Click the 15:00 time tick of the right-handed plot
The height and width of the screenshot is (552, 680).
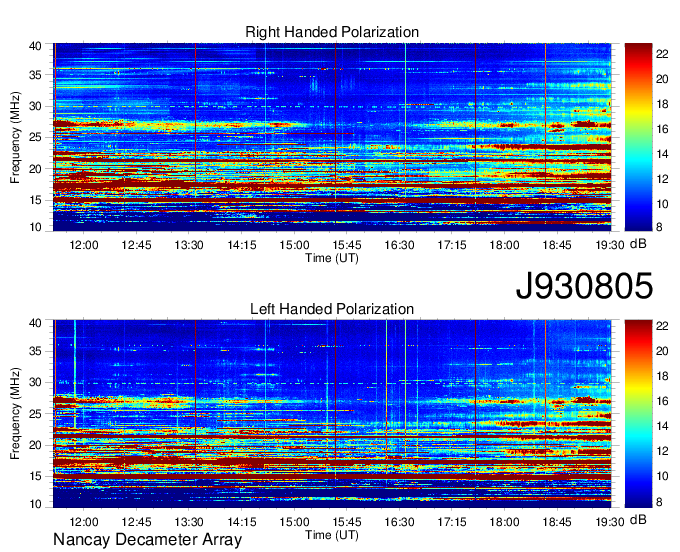(x=294, y=245)
